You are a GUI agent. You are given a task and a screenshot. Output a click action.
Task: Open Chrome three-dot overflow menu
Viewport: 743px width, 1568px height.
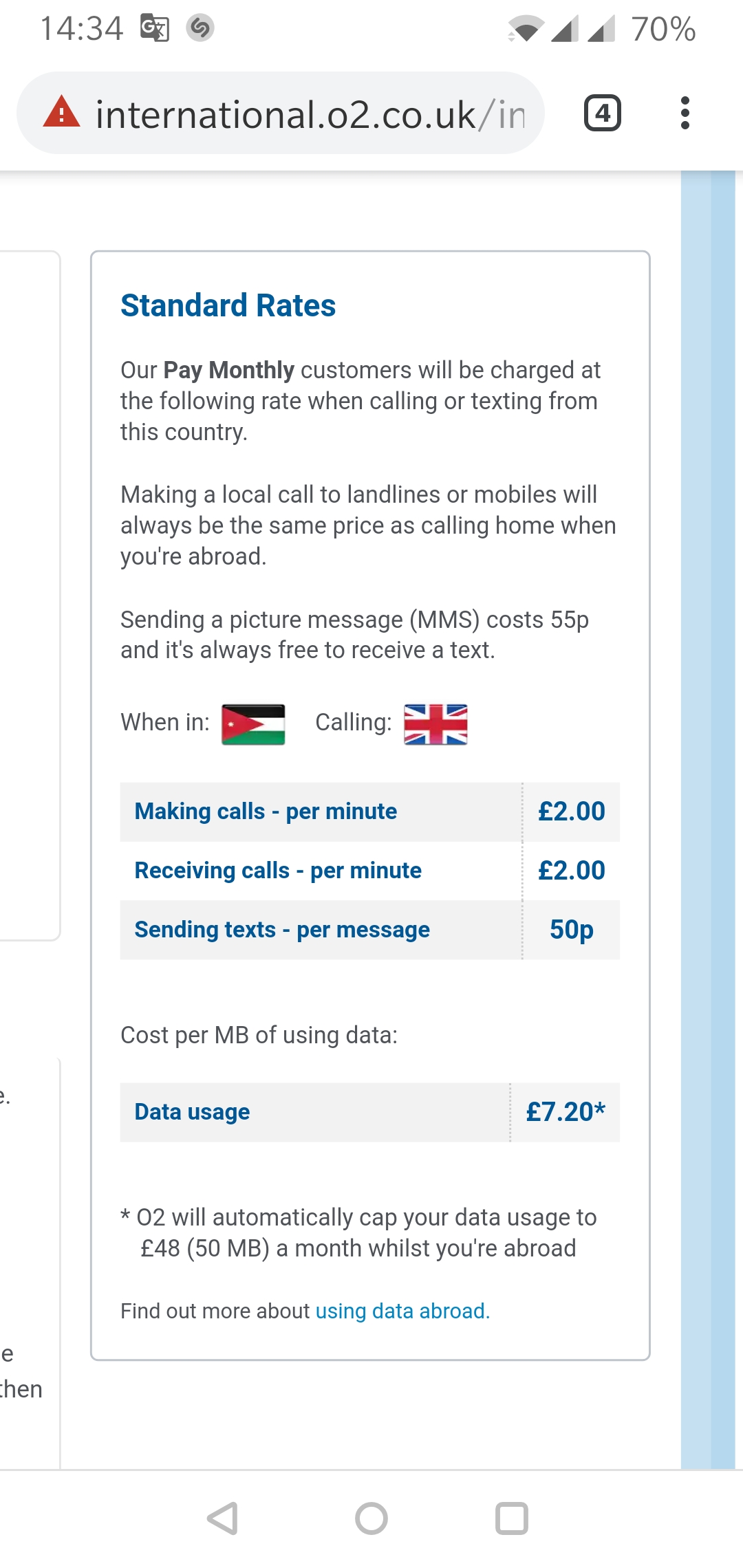point(685,113)
